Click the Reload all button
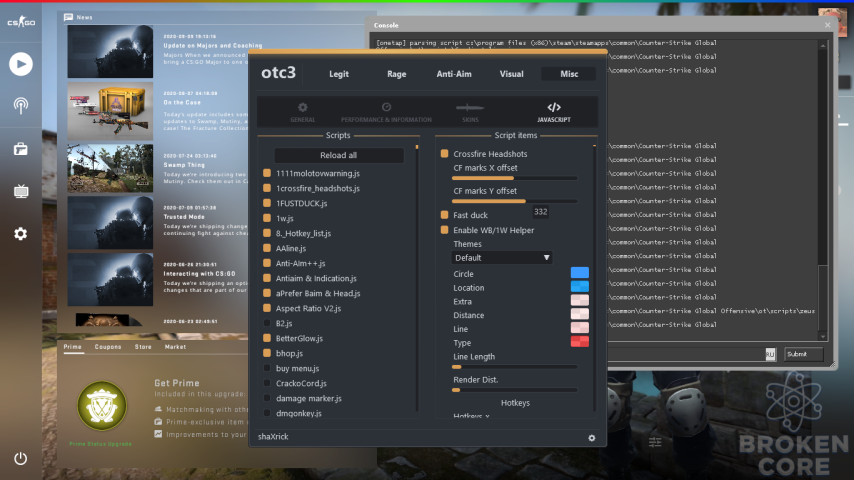This screenshot has width=854, height=480. (x=339, y=155)
